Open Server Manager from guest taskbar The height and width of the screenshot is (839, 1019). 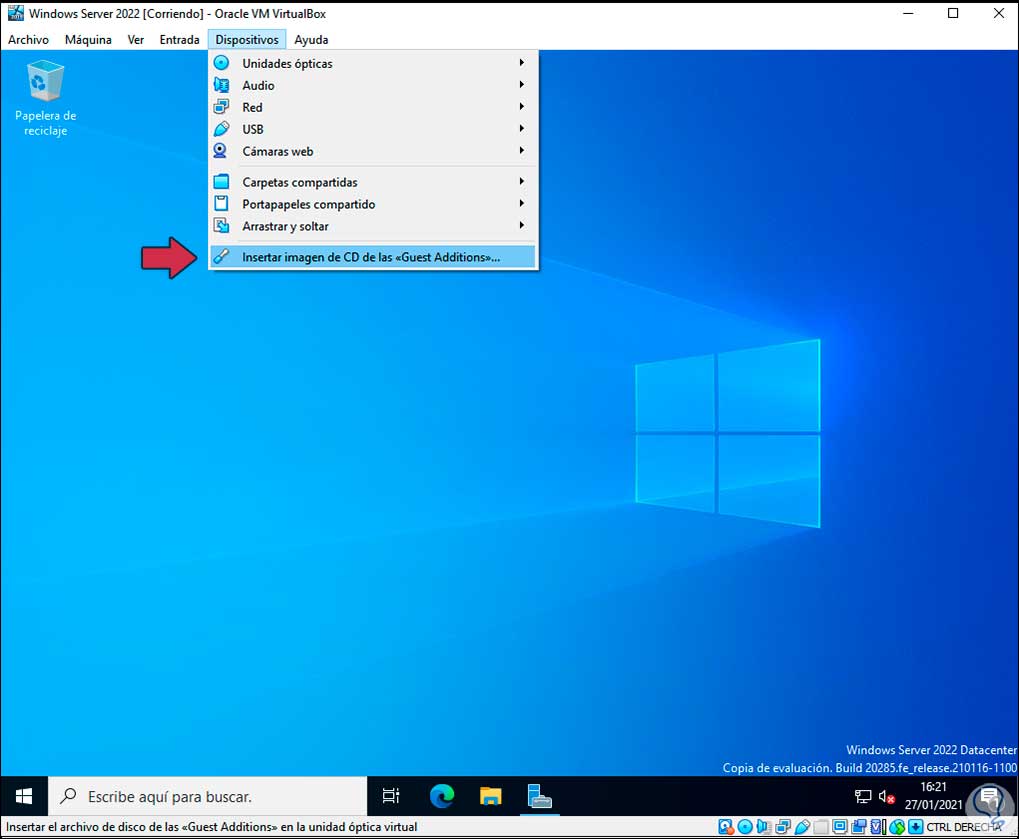(539, 796)
